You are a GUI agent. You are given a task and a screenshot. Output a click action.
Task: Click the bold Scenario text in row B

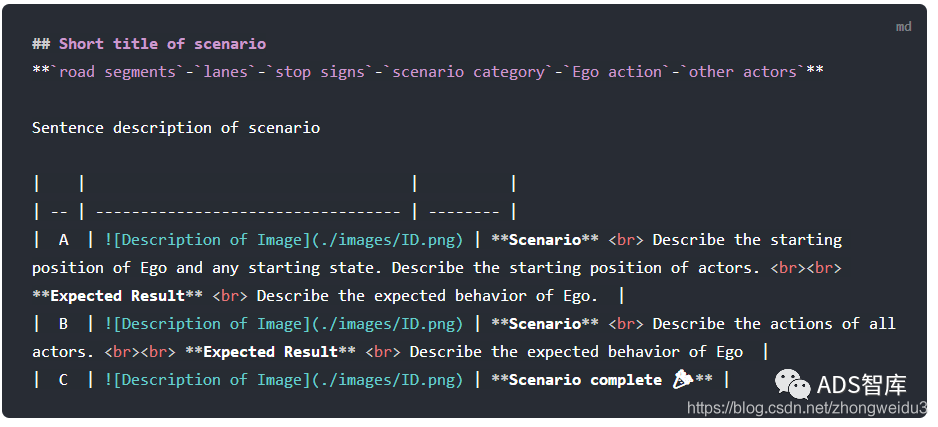[x=544, y=324]
